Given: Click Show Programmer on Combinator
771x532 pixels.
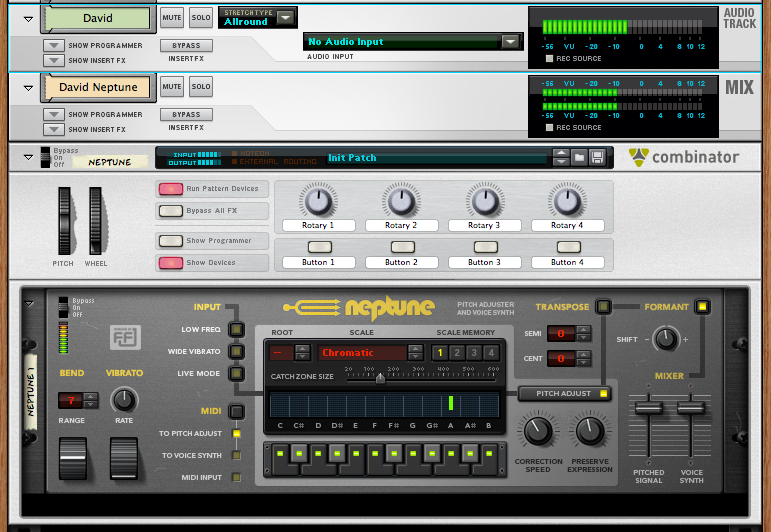Looking at the screenshot, I should click(x=171, y=241).
